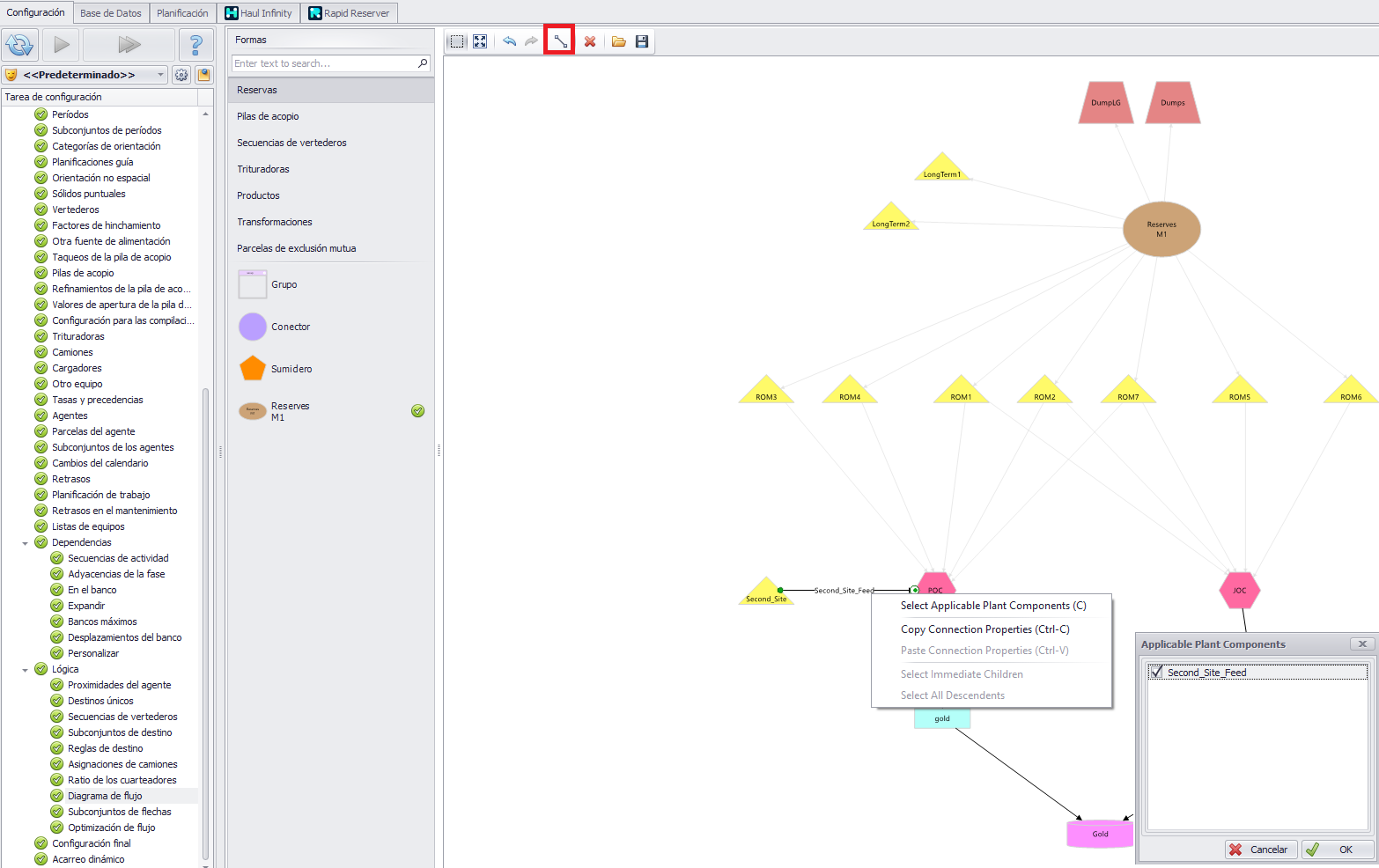Click the shapes search text field
This screenshot has height=868, width=1379.
[x=324, y=63]
